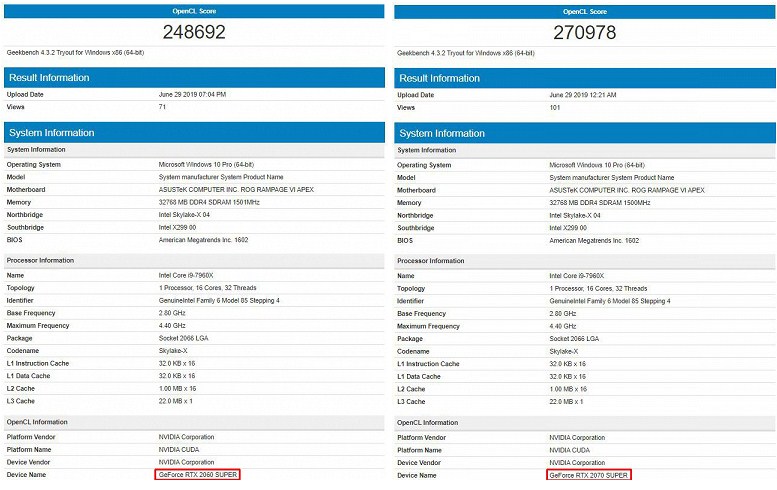Click OpenCL Score banner above 270978

click(585, 11)
